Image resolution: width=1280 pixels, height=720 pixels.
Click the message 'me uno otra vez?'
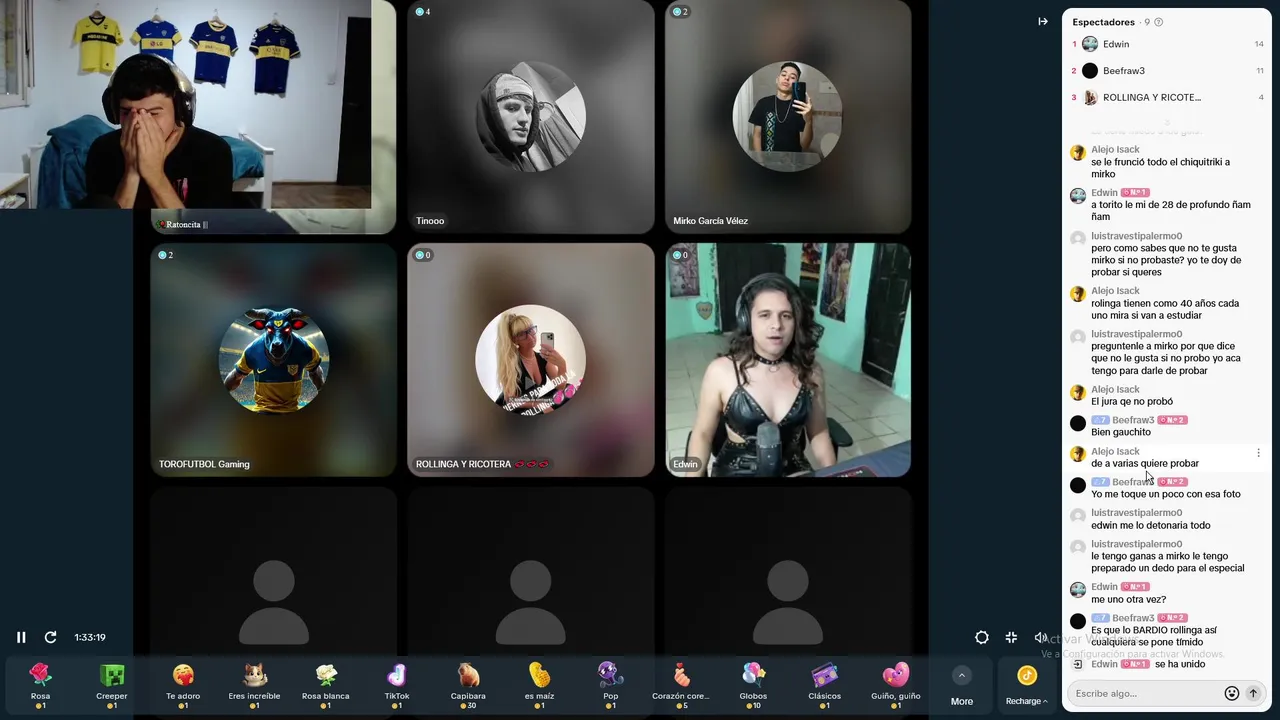coord(1128,599)
